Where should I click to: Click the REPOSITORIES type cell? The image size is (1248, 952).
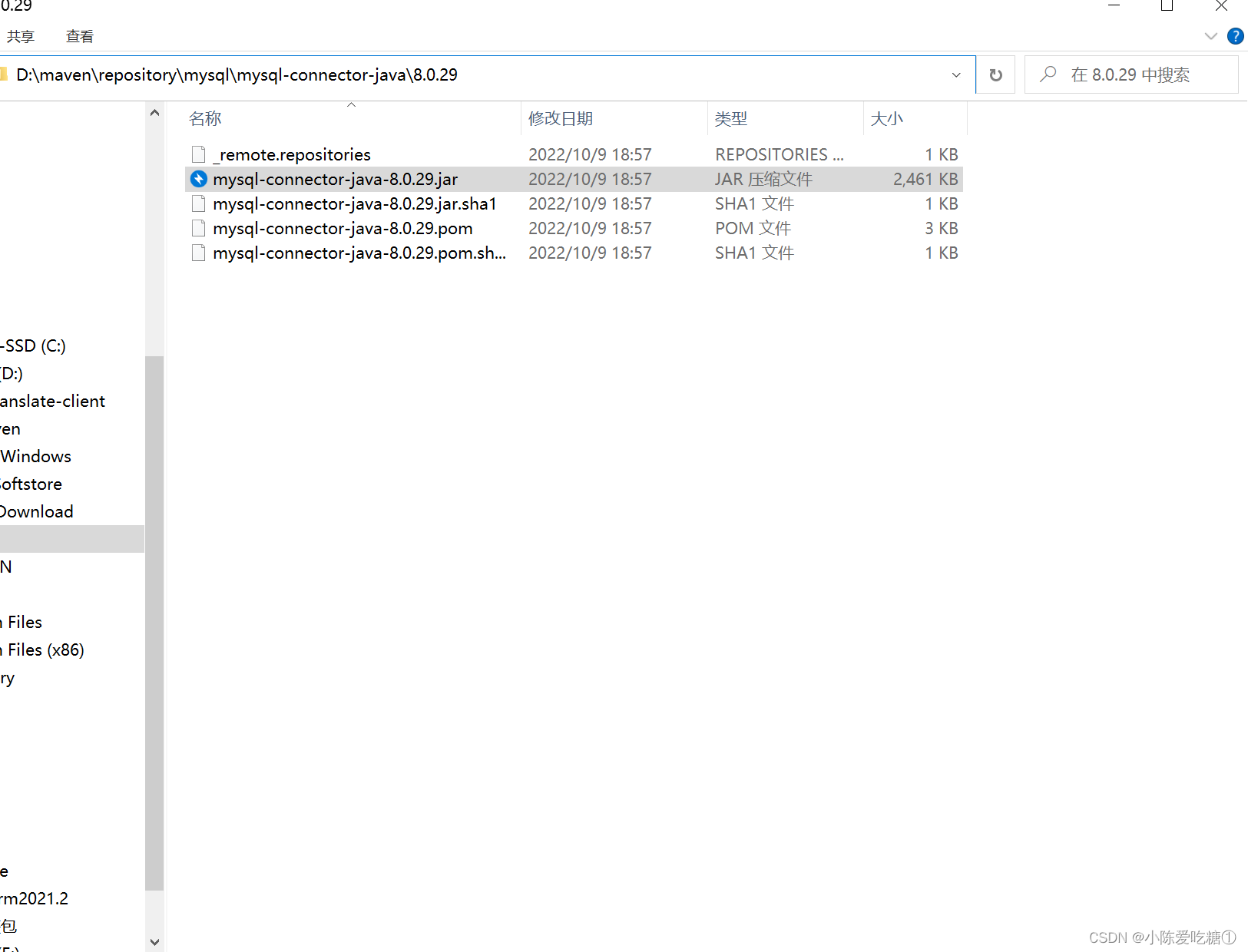[780, 154]
